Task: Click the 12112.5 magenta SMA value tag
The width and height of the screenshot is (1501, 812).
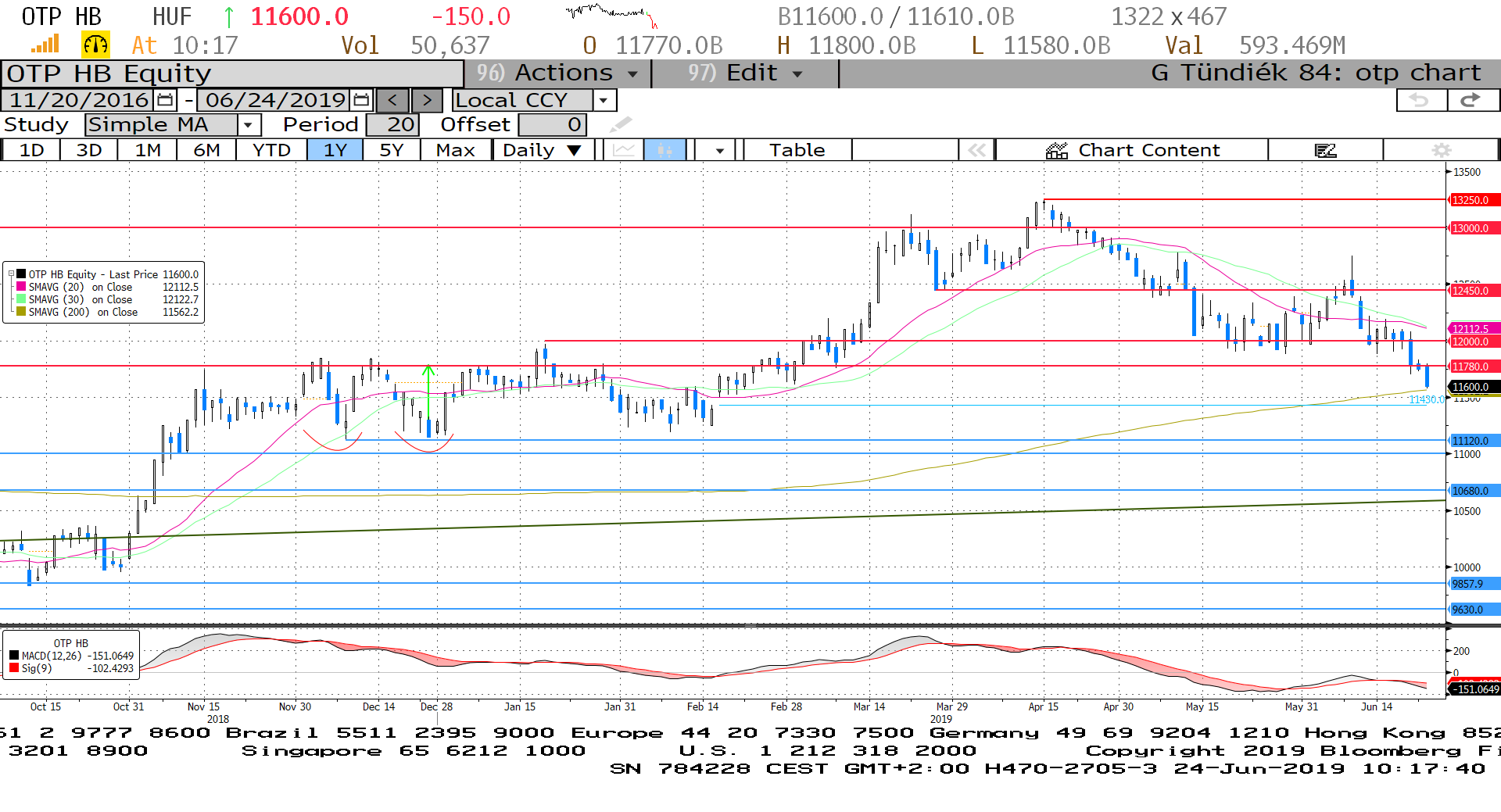Action: (1474, 329)
